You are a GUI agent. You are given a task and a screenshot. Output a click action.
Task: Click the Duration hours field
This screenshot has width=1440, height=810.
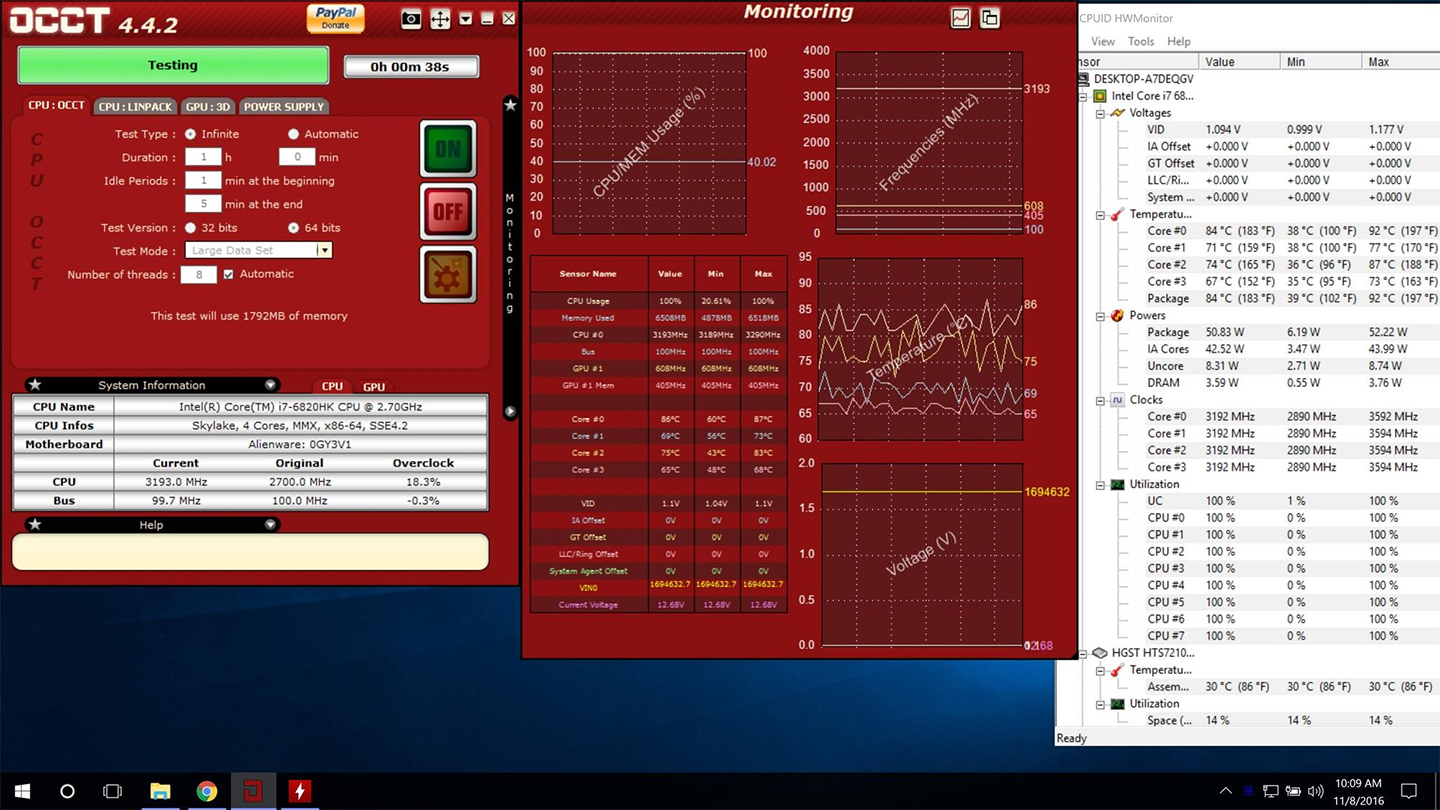click(x=203, y=157)
